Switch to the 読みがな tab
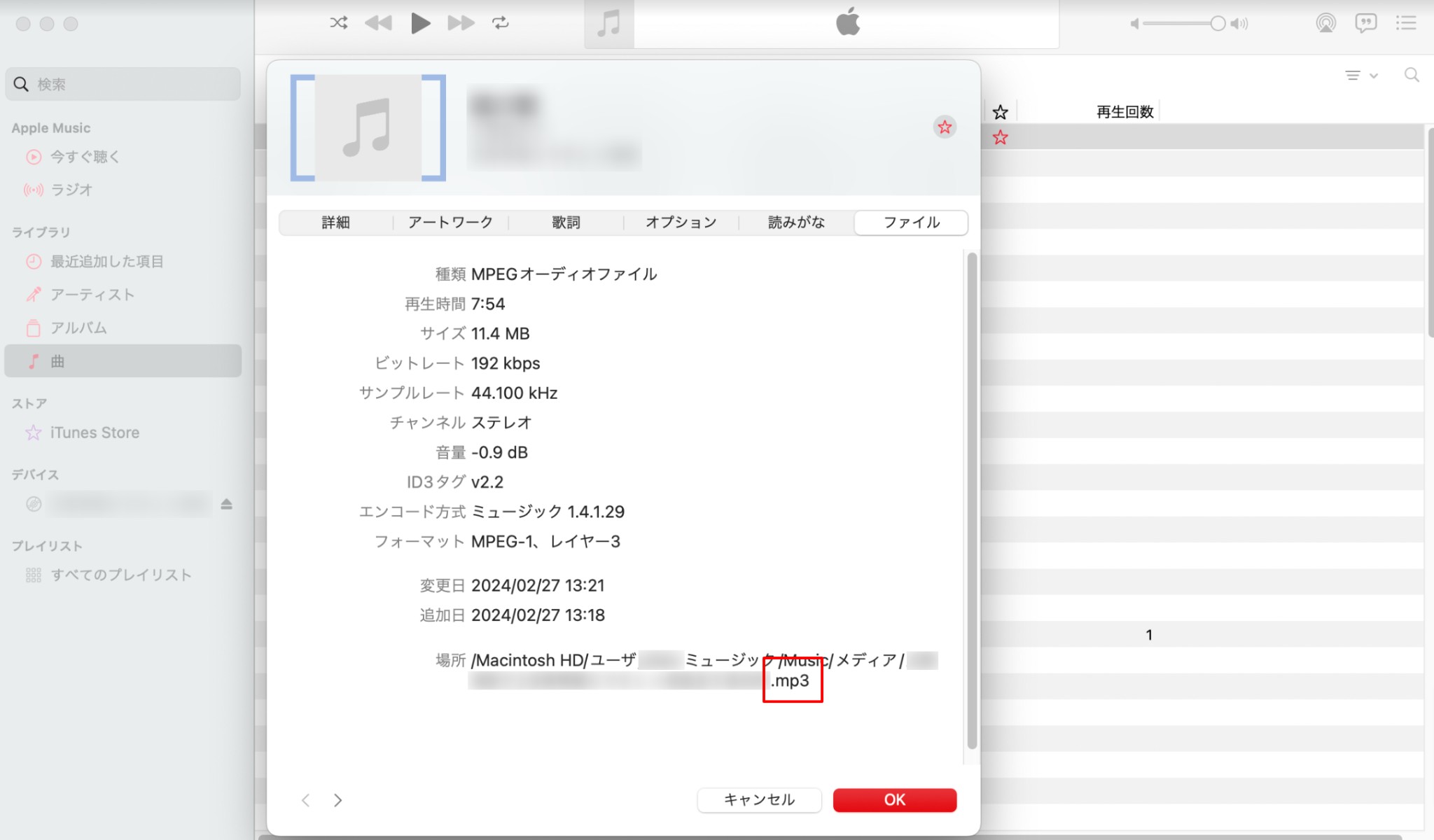 pos(796,223)
